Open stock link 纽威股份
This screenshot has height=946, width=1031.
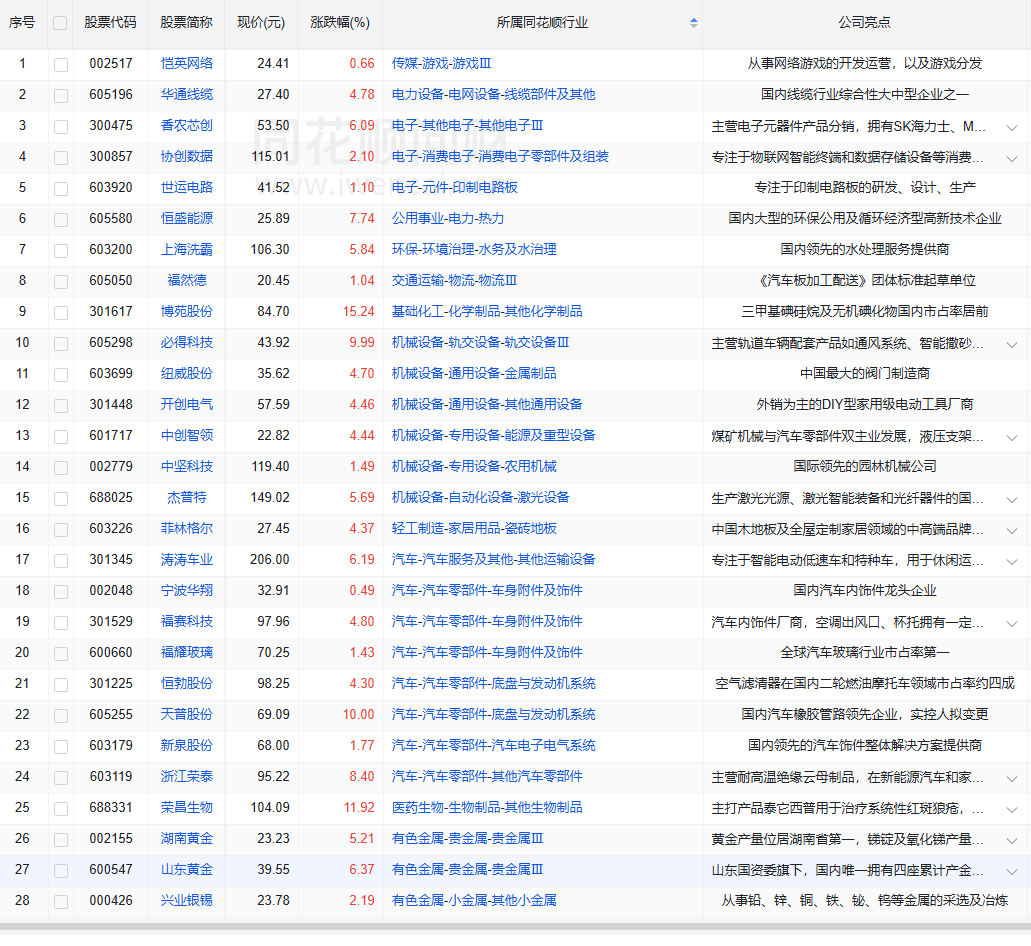[187, 374]
